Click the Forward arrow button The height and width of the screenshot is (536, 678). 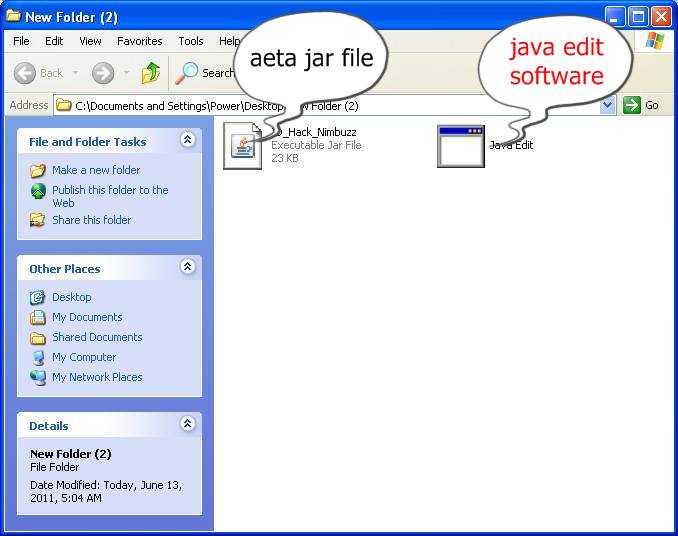click(x=103, y=73)
